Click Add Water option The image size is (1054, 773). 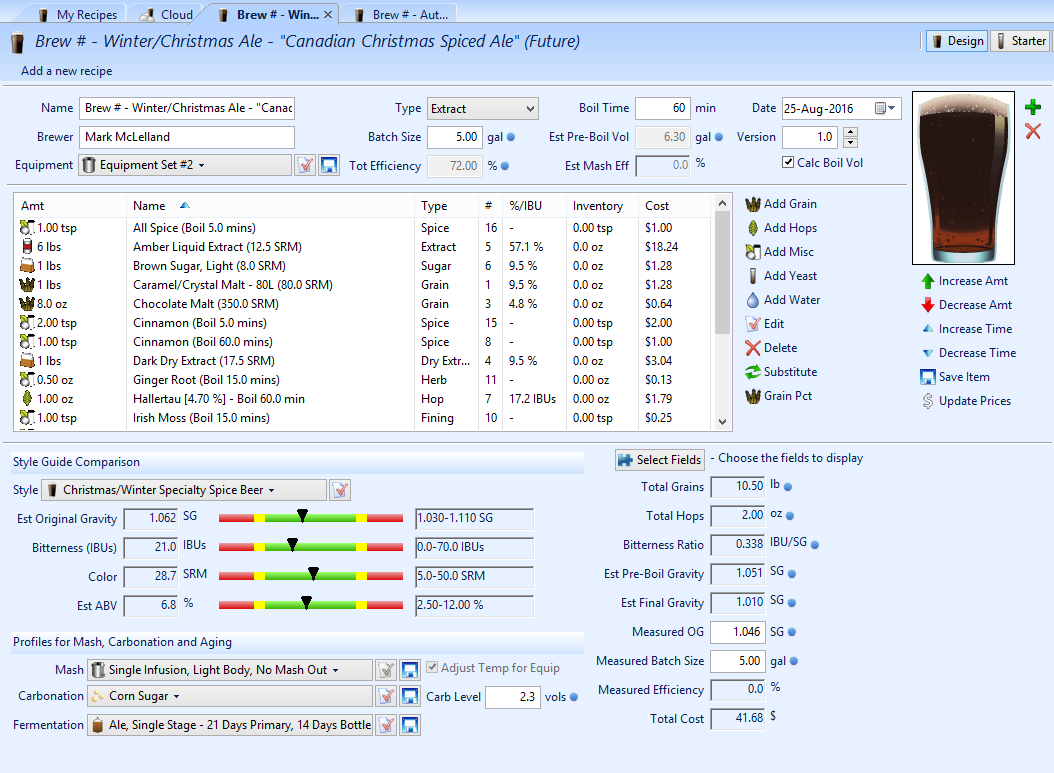pyautogui.click(x=782, y=300)
